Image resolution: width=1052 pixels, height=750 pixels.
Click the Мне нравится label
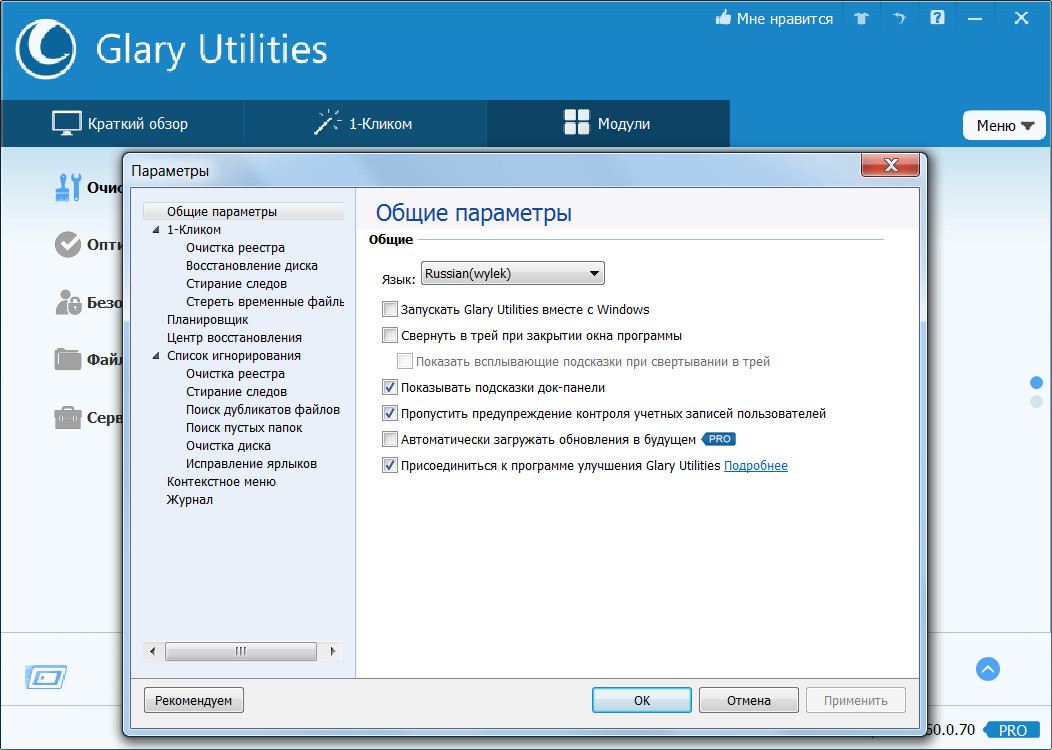(785, 19)
